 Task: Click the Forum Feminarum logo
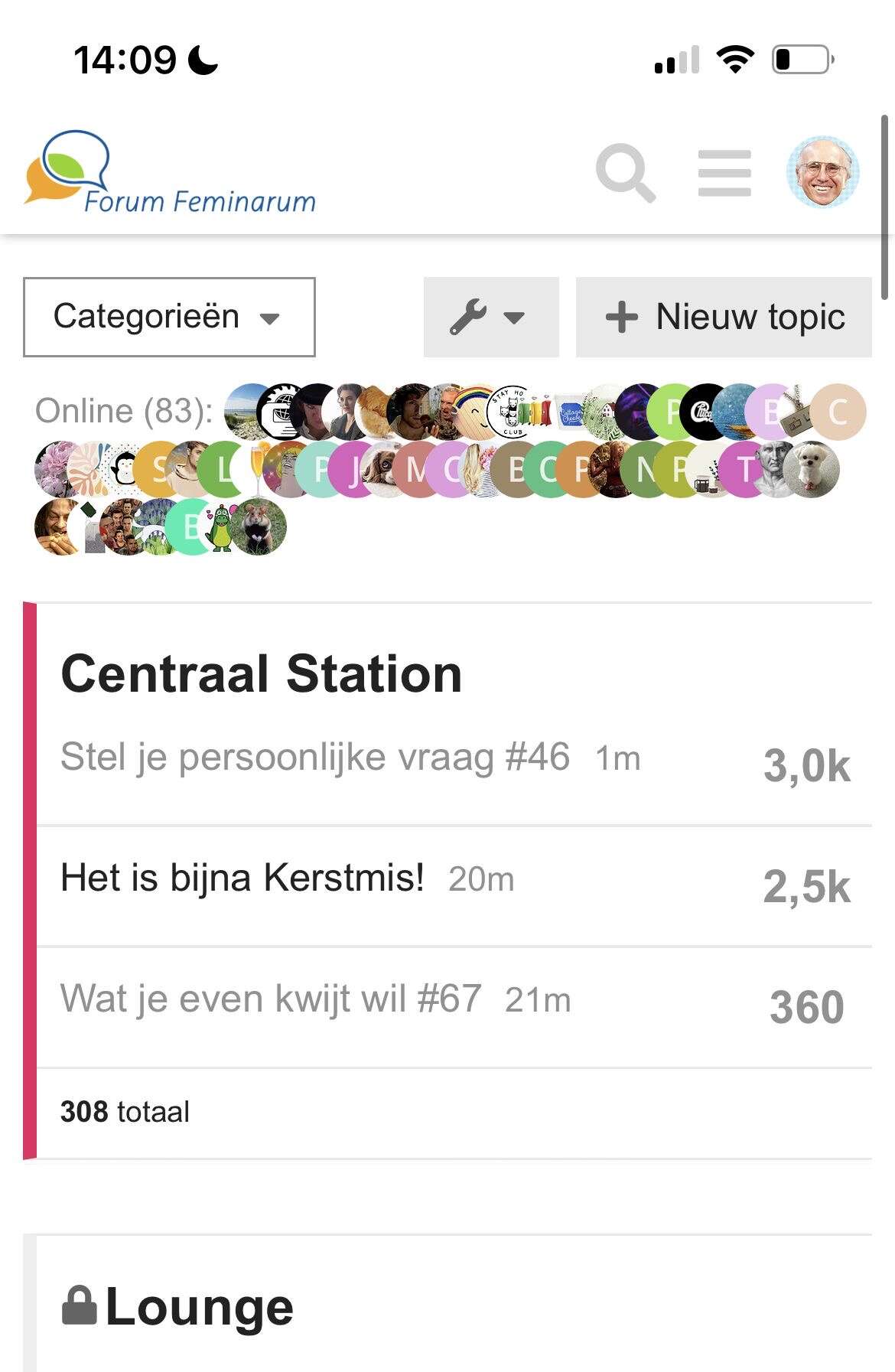coord(170,173)
